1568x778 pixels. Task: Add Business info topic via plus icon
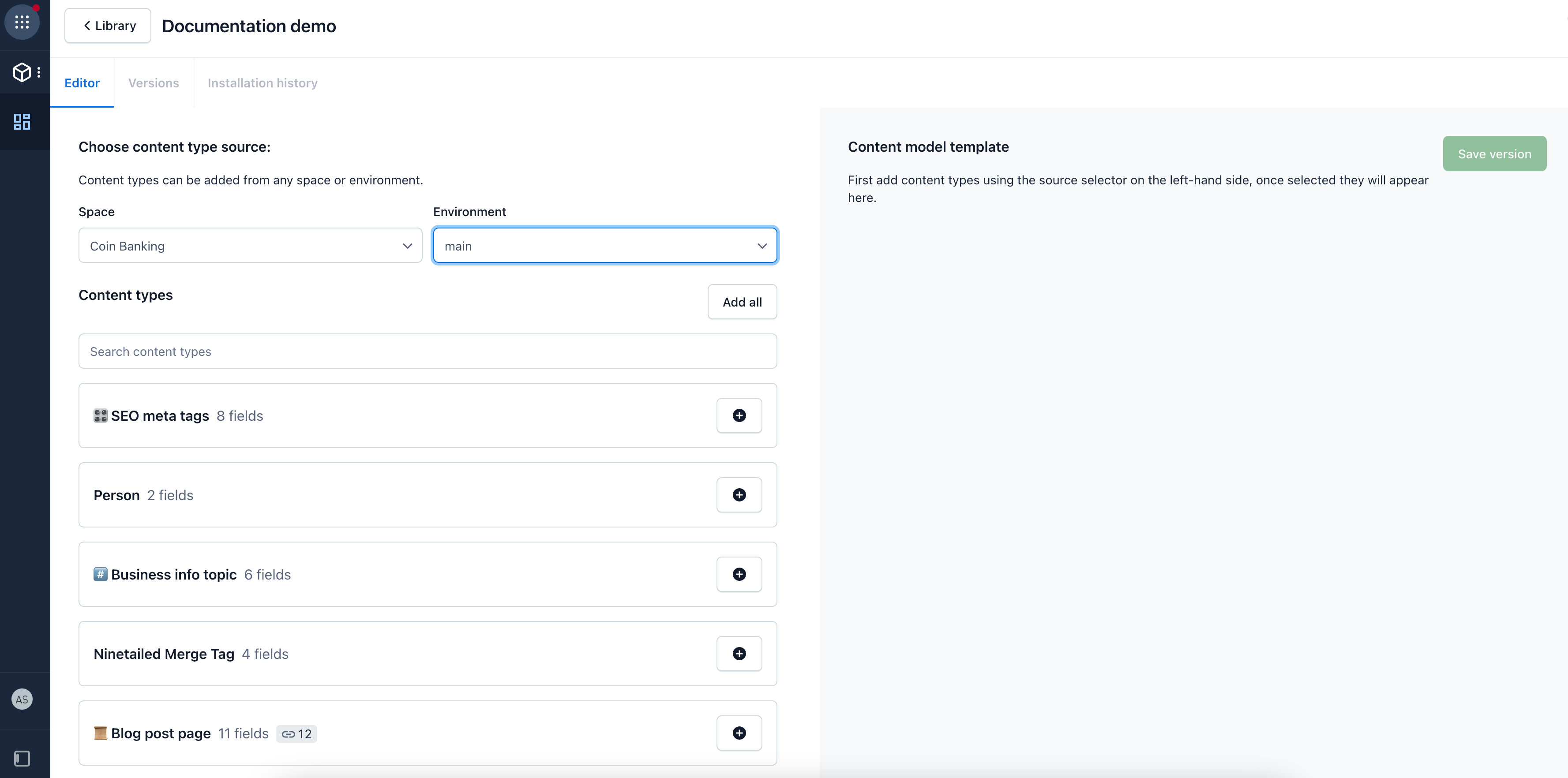[739, 574]
